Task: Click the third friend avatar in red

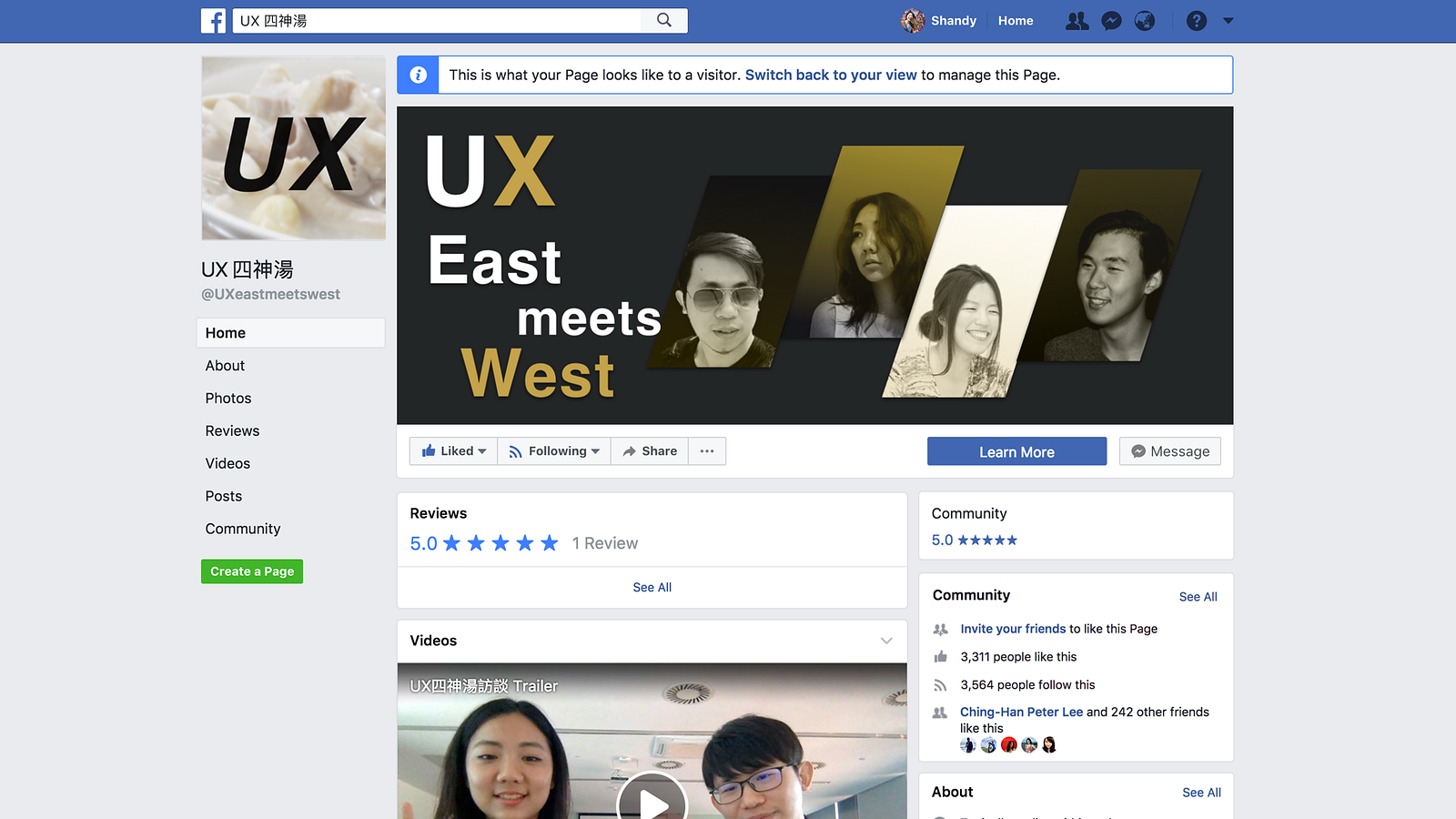Action: tap(1009, 745)
